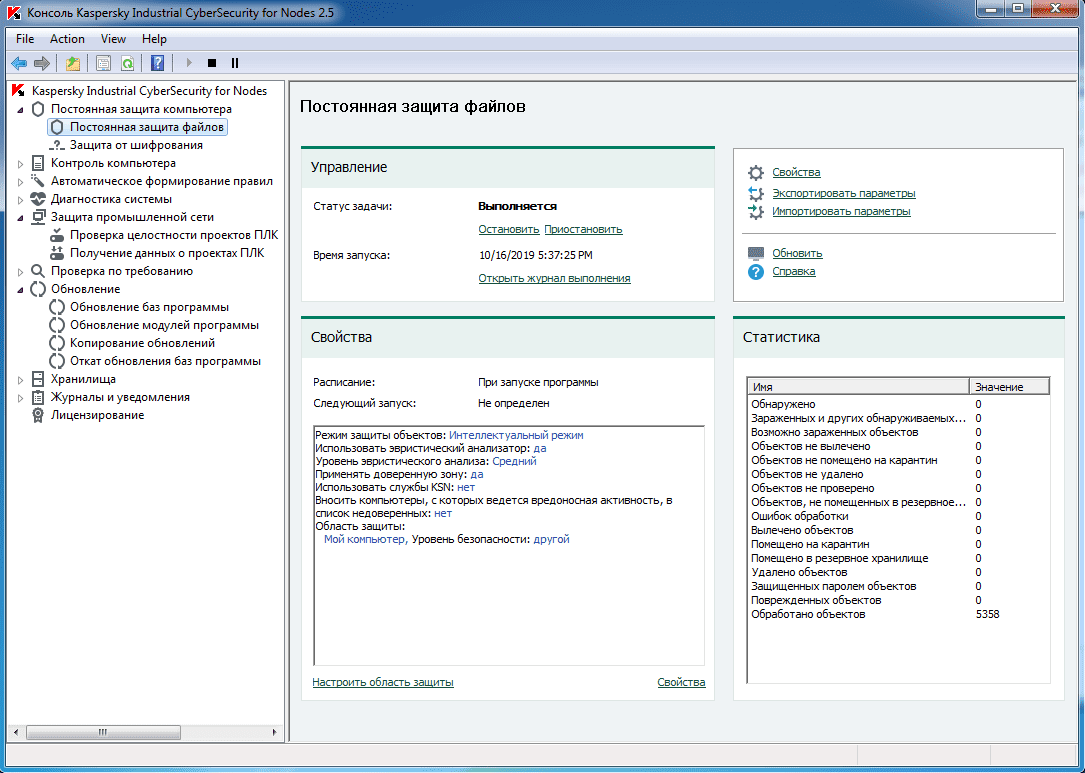The height and width of the screenshot is (773, 1085).
Task: Click the Forward arrow toolbar icon
Action: pos(42,63)
